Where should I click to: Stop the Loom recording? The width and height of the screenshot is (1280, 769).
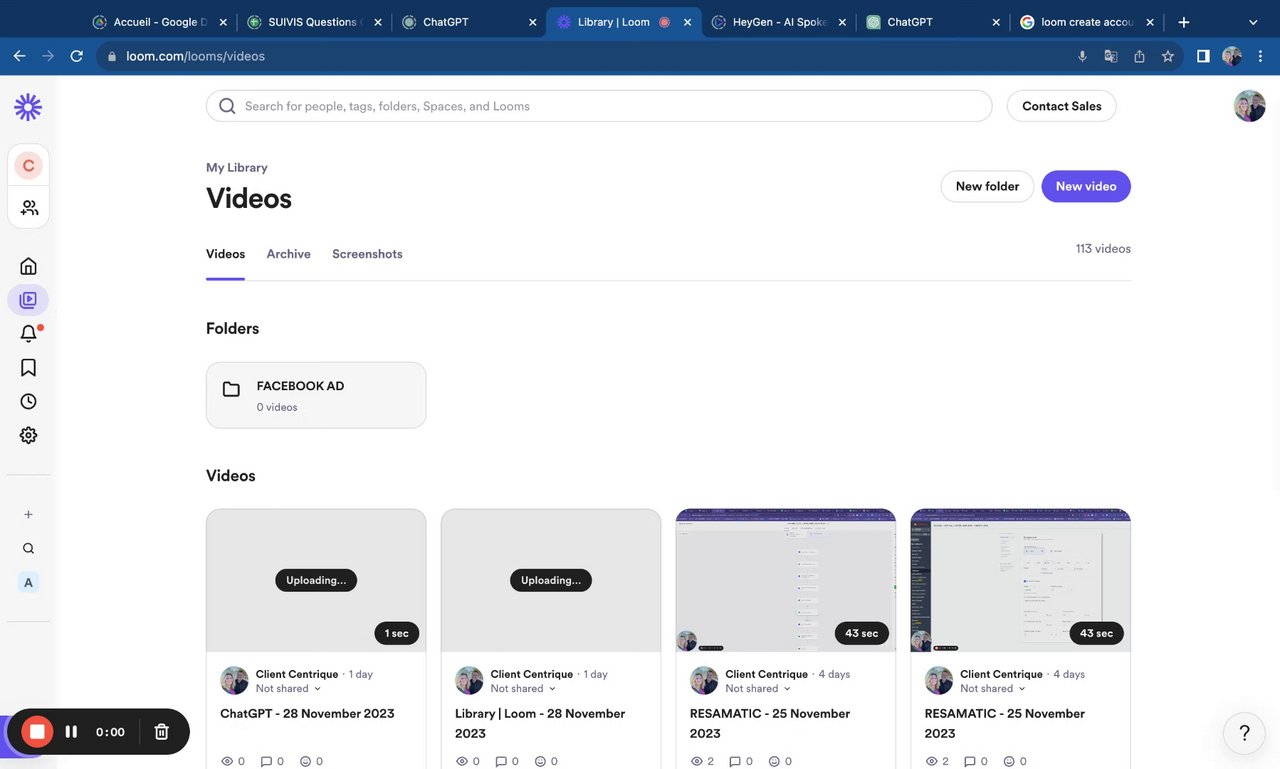37,732
